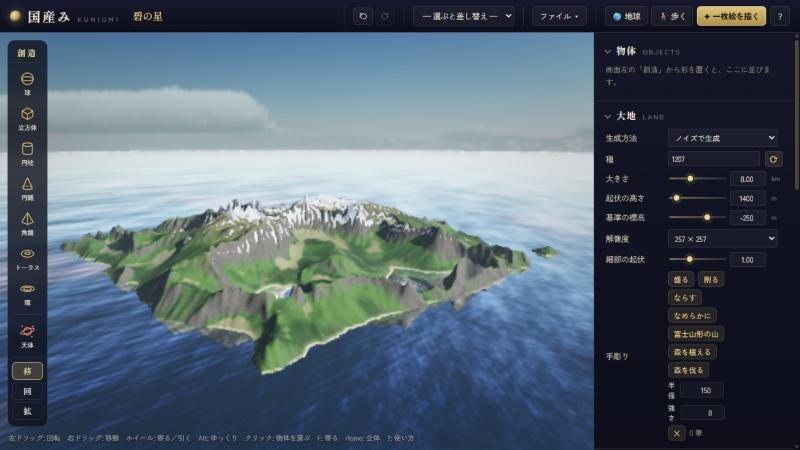Add a pyramid (角錐) shape

coord(27,223)
